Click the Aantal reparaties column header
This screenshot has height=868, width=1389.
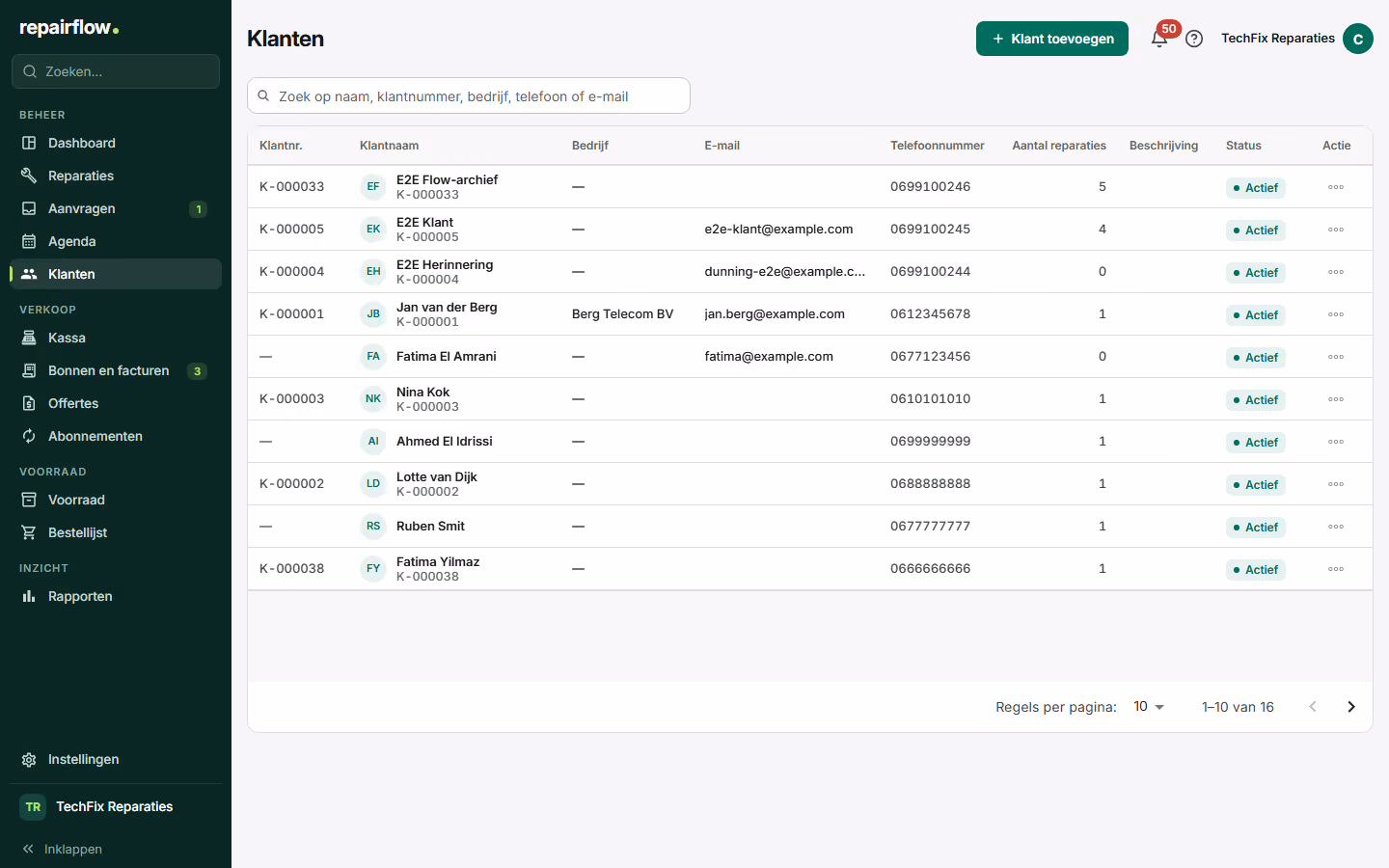1059,146
